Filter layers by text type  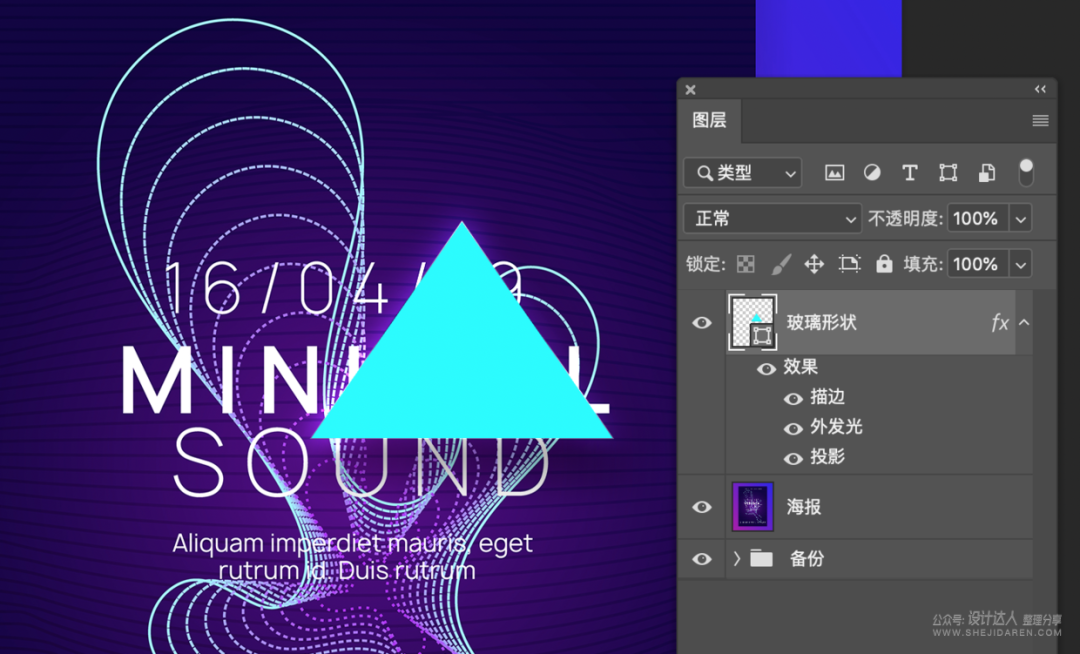click(910, 173)
